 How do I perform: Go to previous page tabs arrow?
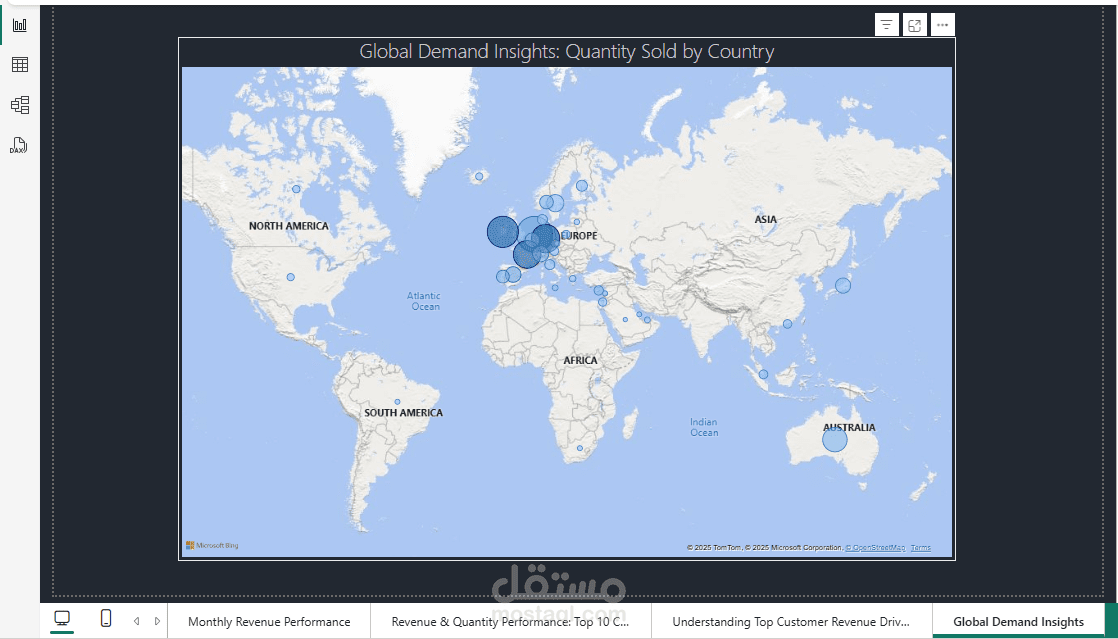pyautogui.click(x=136, y=621)
